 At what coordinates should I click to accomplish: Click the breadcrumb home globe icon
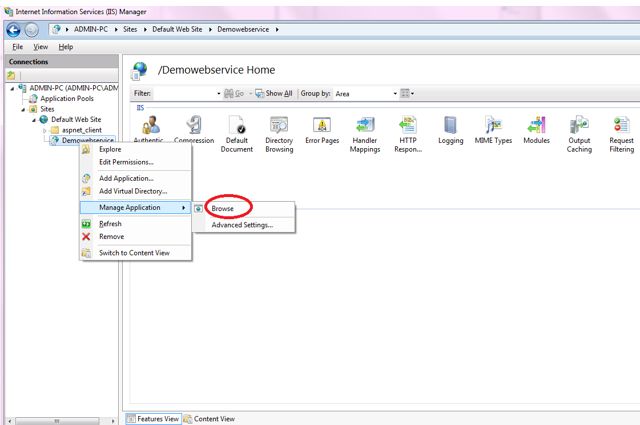pos(56,29)
